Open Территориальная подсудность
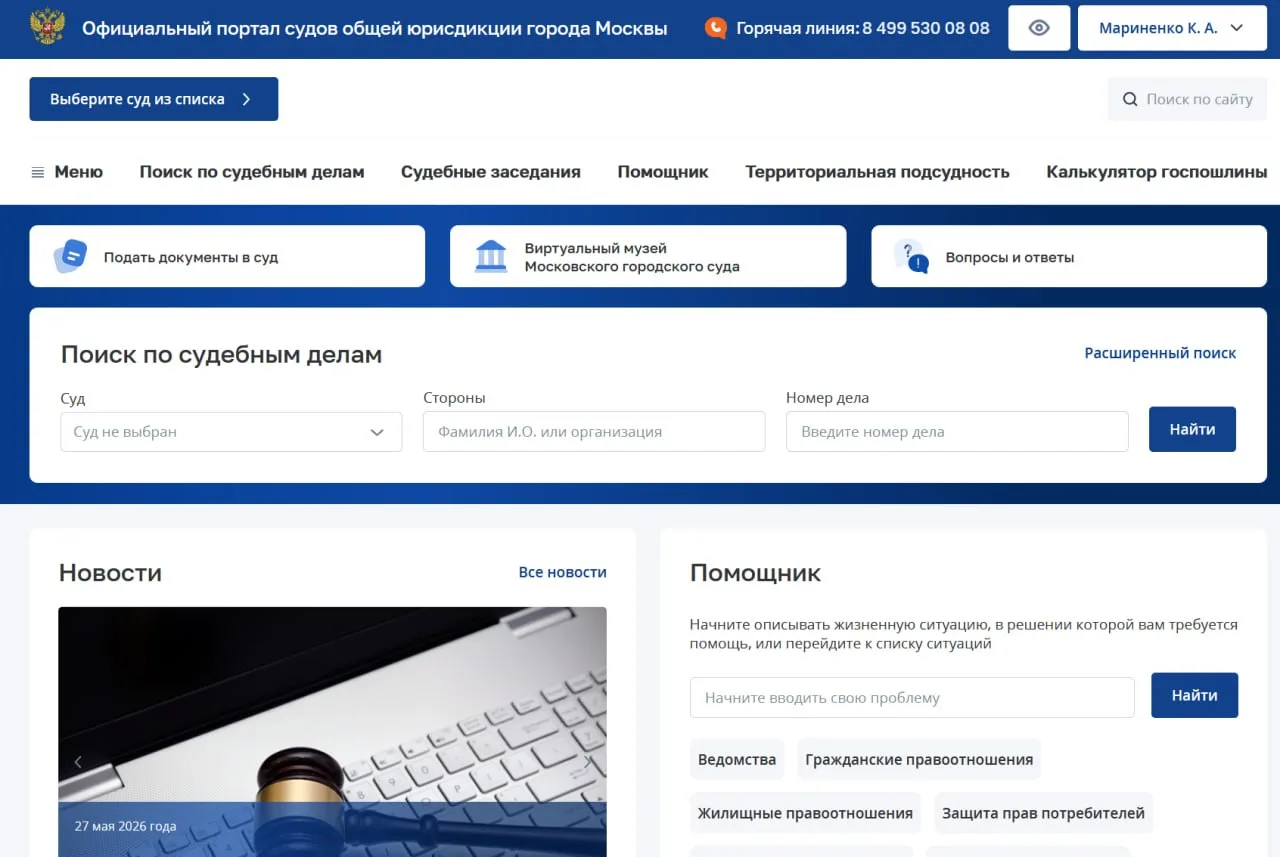This screenshot has width=1280, height=857. 877,172
